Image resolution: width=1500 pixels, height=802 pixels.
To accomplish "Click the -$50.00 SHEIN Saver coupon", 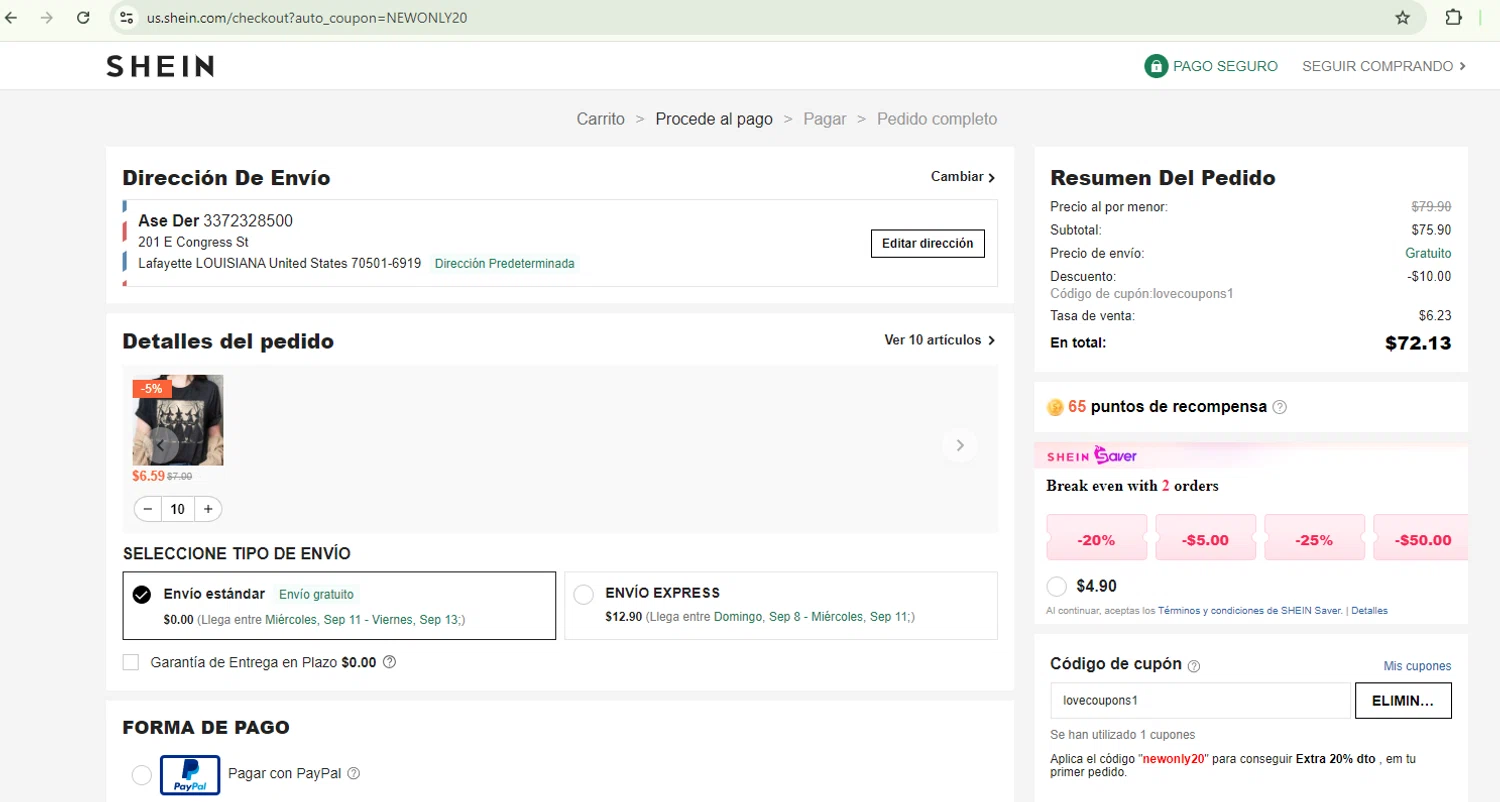I will point(1421,539).
